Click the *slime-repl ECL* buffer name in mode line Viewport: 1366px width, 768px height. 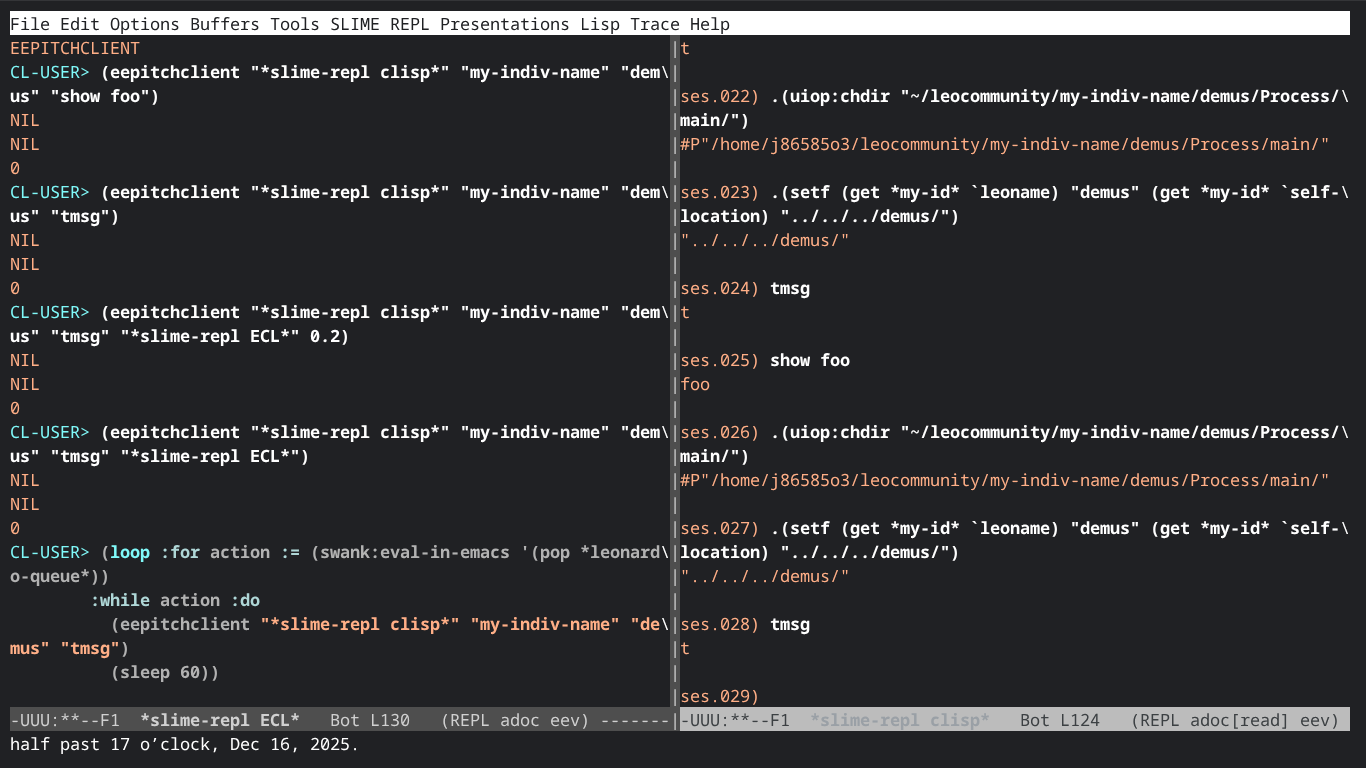[220, 720]
